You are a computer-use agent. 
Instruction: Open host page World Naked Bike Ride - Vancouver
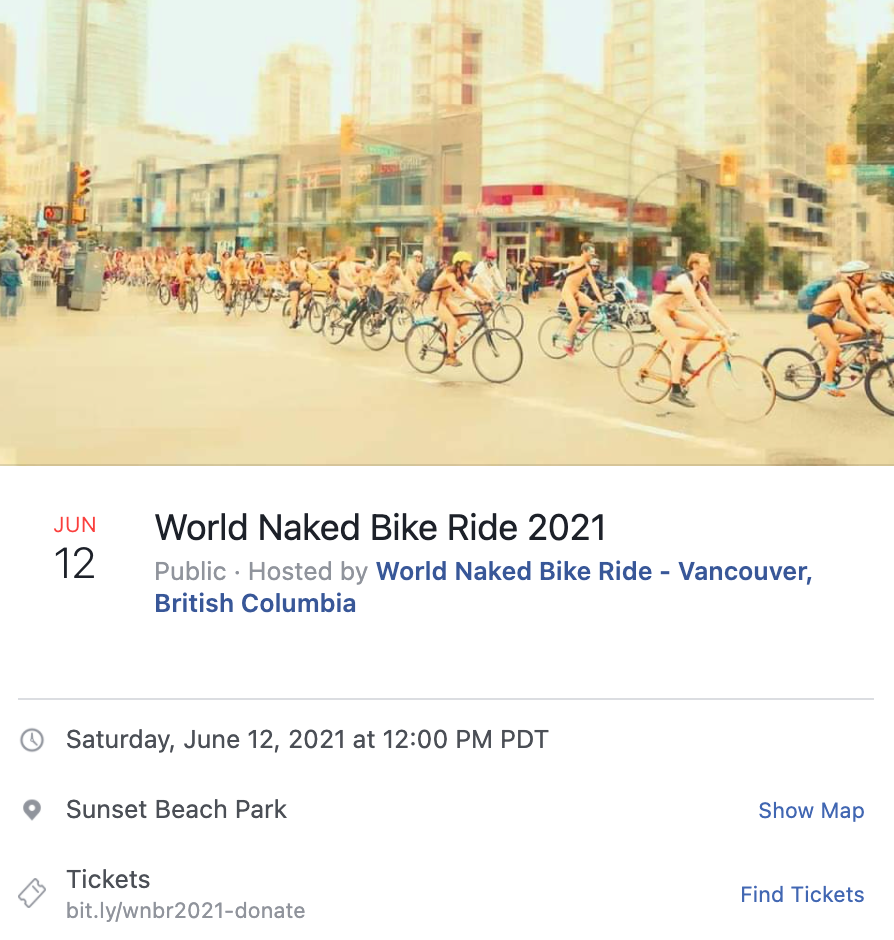pos(592,572)
